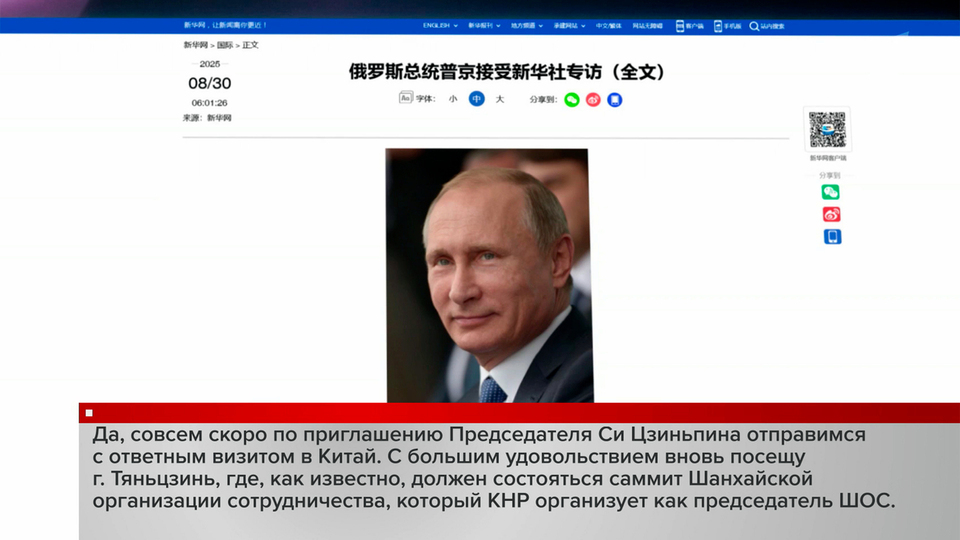The width and height of the screenshot is (960, 540).
Task: Expand the ENGLISH language dropdown
Action: point(440,25)
